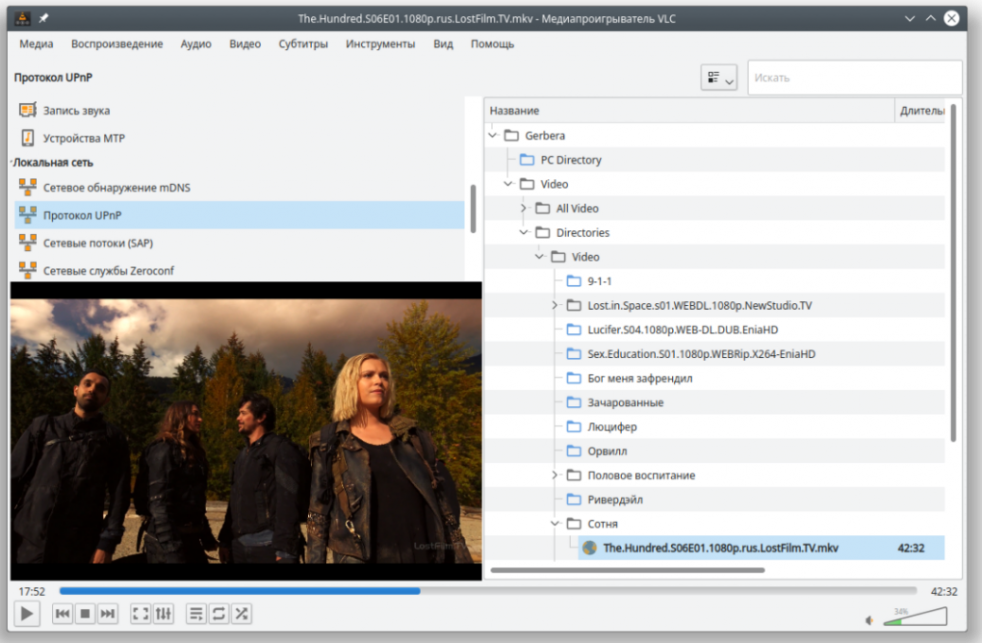Stop playback with the stop button
The width and height of the screenshot is (982, 643).
(x=85, y=614)
